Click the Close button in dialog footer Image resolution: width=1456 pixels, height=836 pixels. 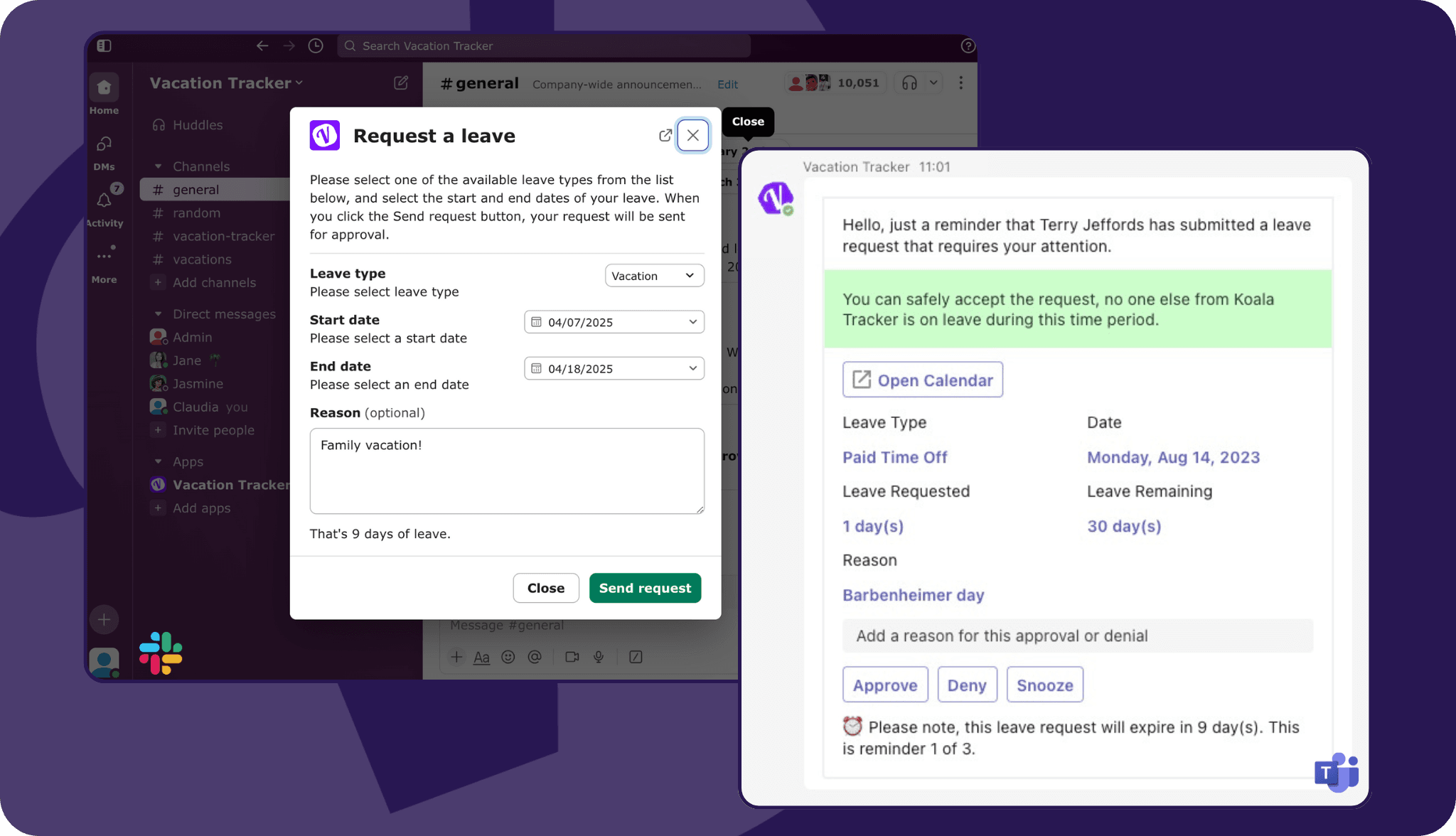(546, 588)
